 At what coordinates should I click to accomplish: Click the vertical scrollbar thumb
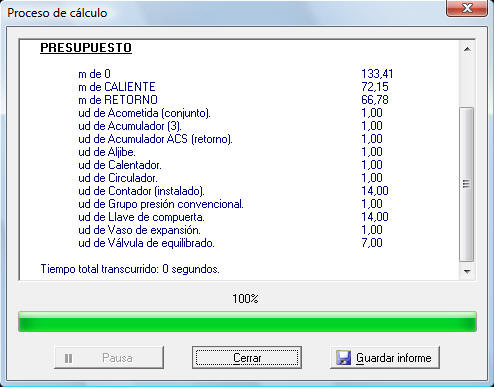[x=467, y=184]
